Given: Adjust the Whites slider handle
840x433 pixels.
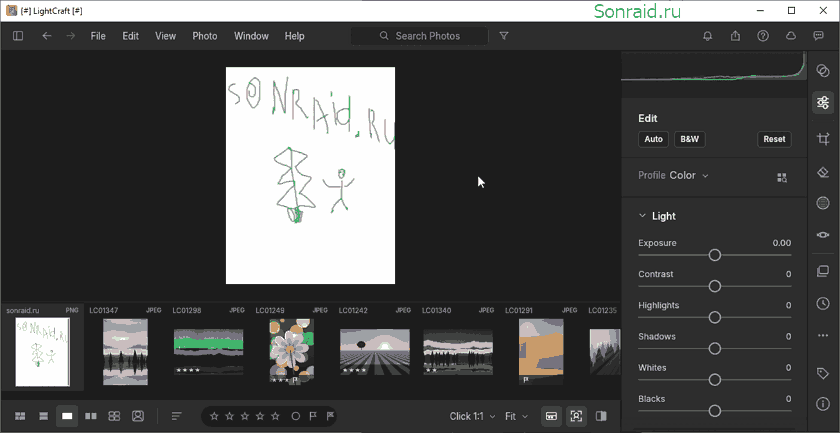Looking at the screenshot, I should [x=715, y=380].
